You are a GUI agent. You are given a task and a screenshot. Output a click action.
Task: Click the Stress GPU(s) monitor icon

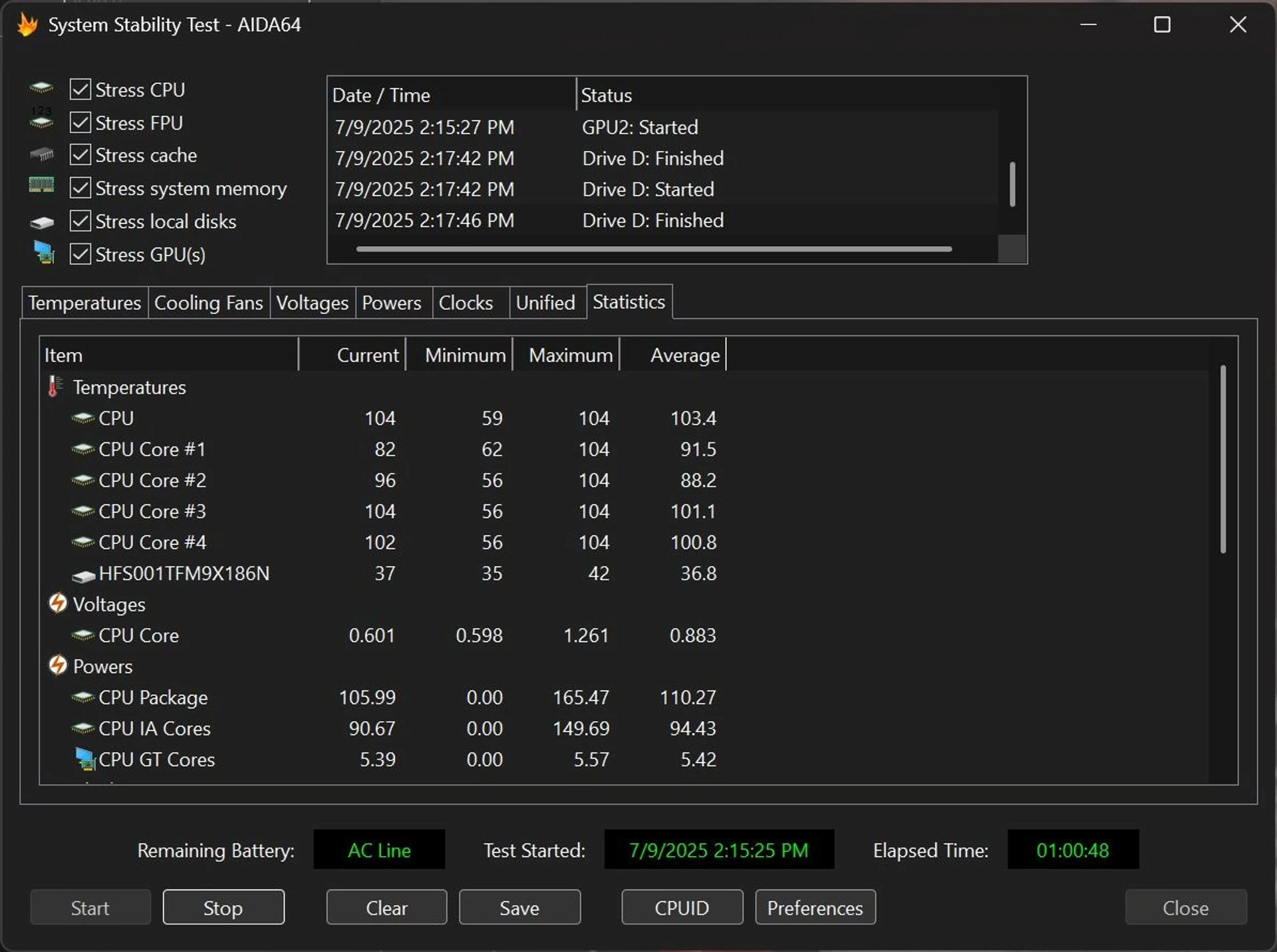click(44, 253)
